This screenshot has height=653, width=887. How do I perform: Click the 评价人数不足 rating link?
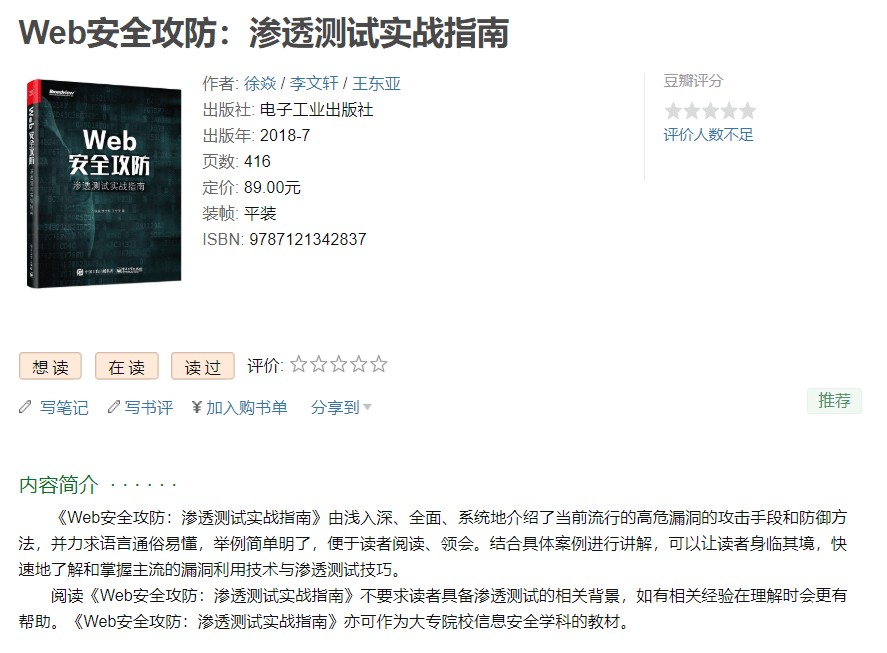pyautogui.click(x=708, y=135)
